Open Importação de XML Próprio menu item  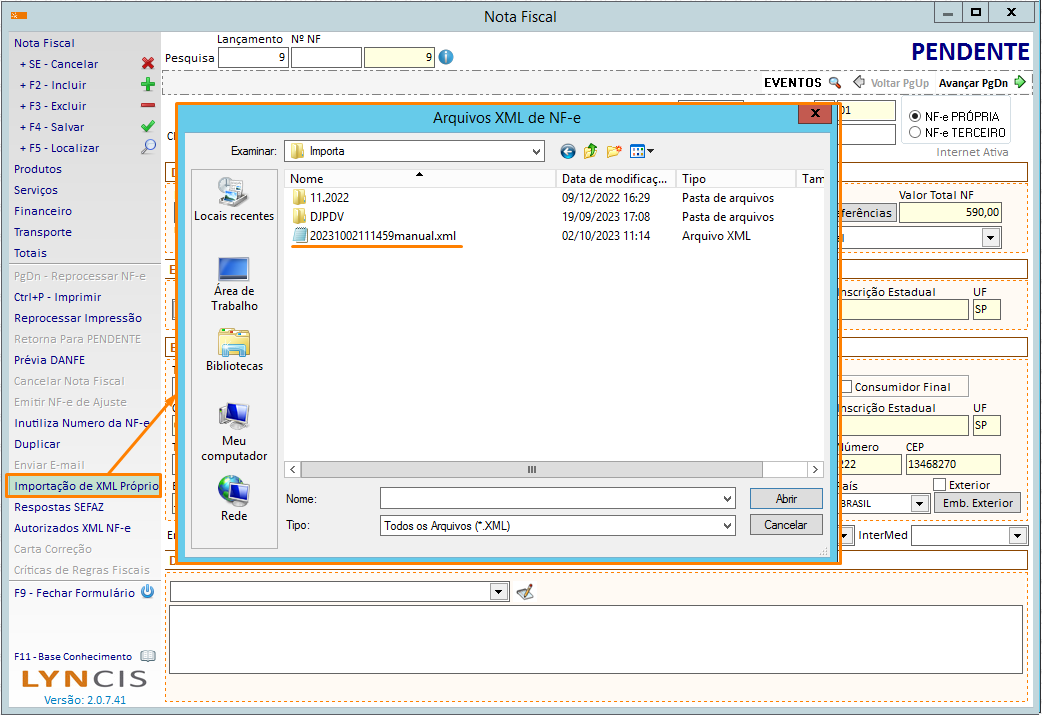pos(85,486)
